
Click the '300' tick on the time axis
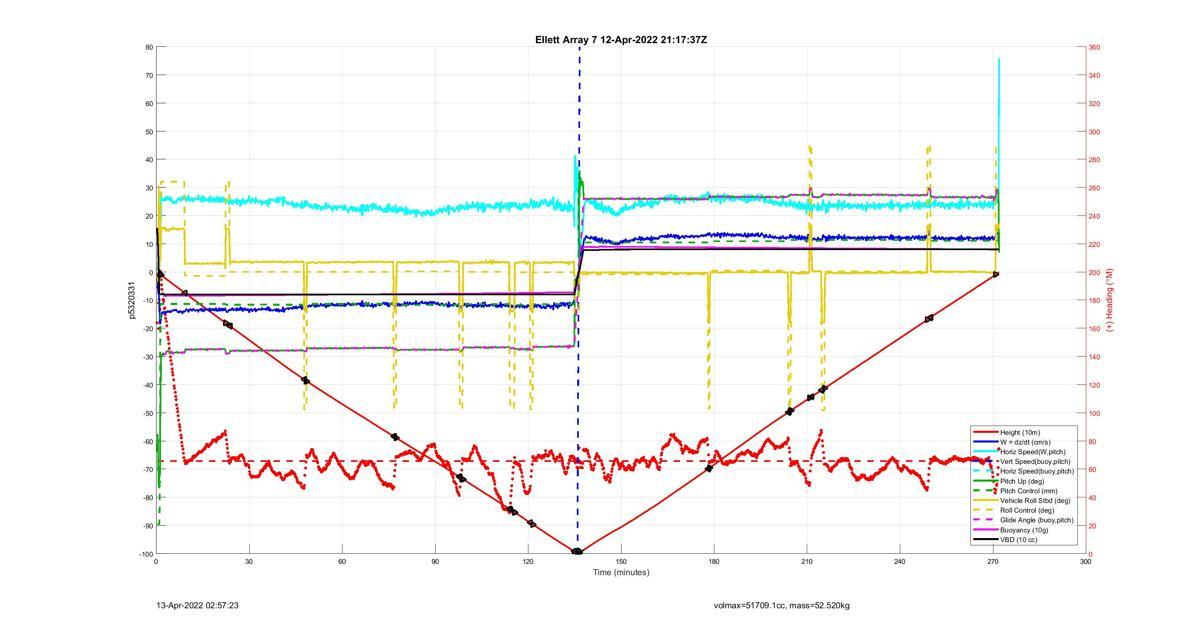1086,562
